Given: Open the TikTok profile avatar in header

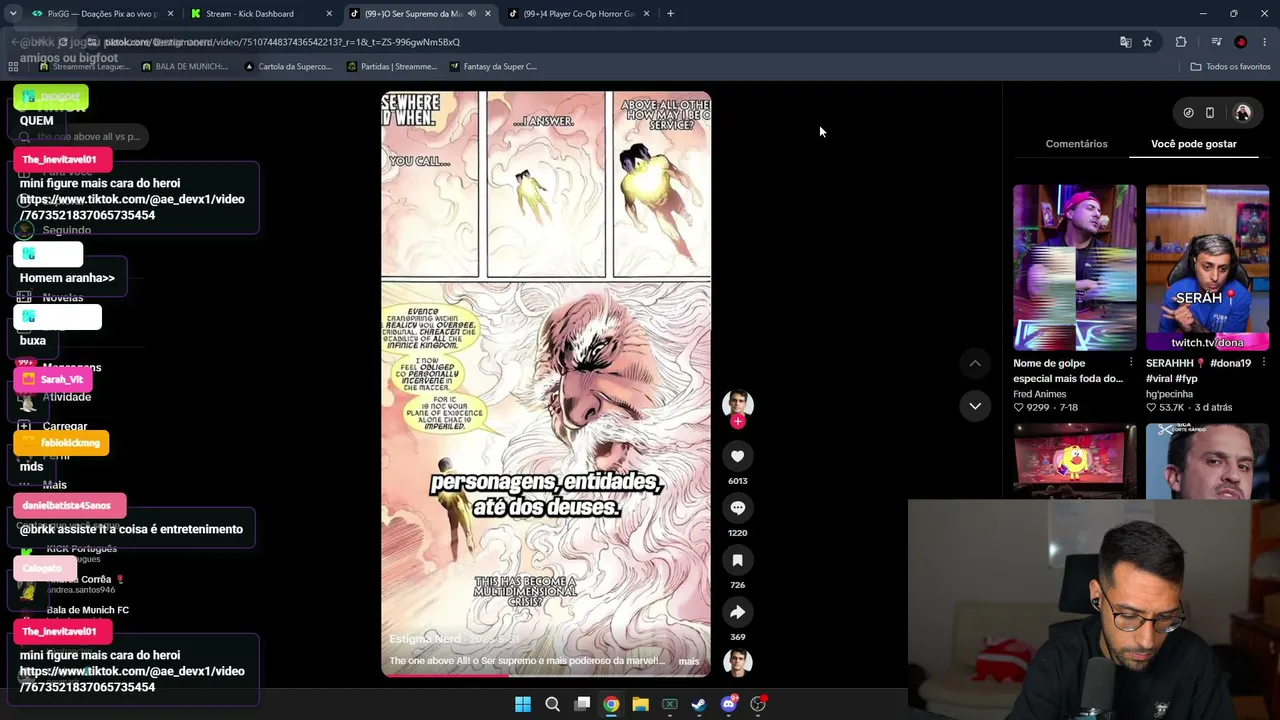Looking at the screenshot, I should 1243,113.
